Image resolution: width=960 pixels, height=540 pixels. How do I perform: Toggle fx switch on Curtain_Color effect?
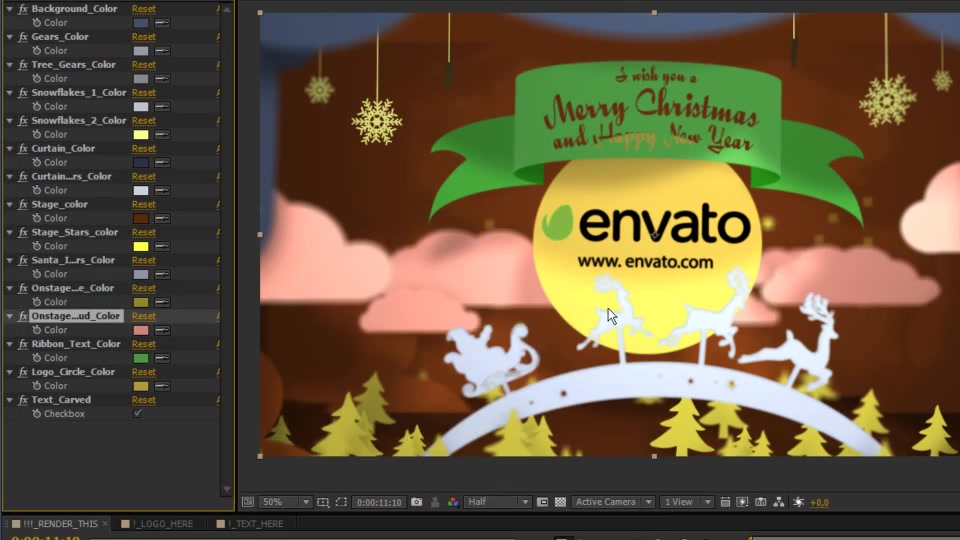23,148
